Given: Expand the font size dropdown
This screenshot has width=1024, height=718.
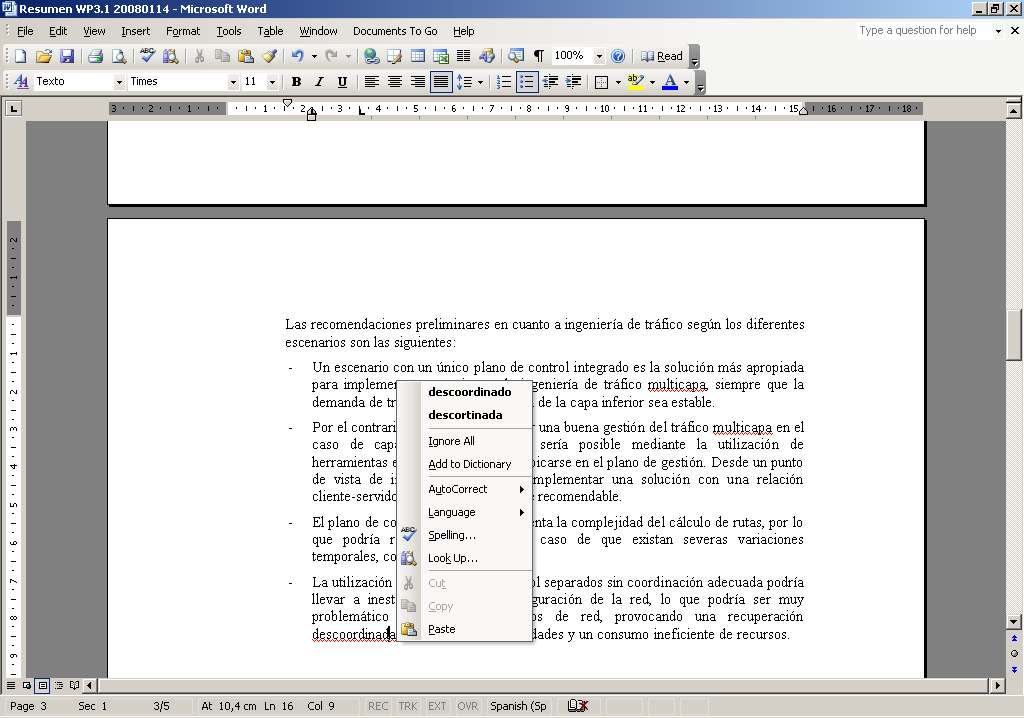Looking at the screenshot, I should coord(272,82).
